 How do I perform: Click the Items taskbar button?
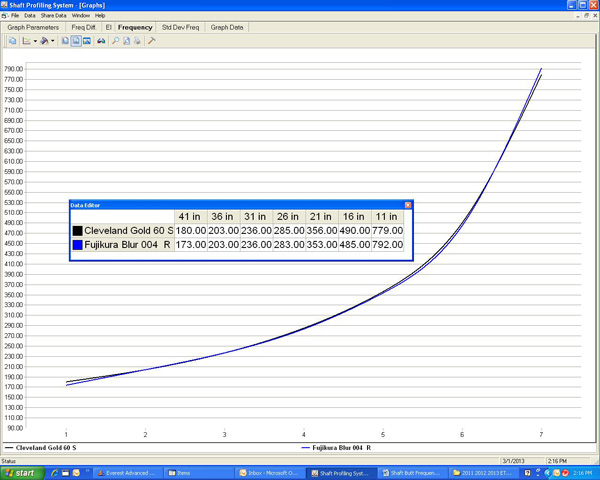click(197, 473)
